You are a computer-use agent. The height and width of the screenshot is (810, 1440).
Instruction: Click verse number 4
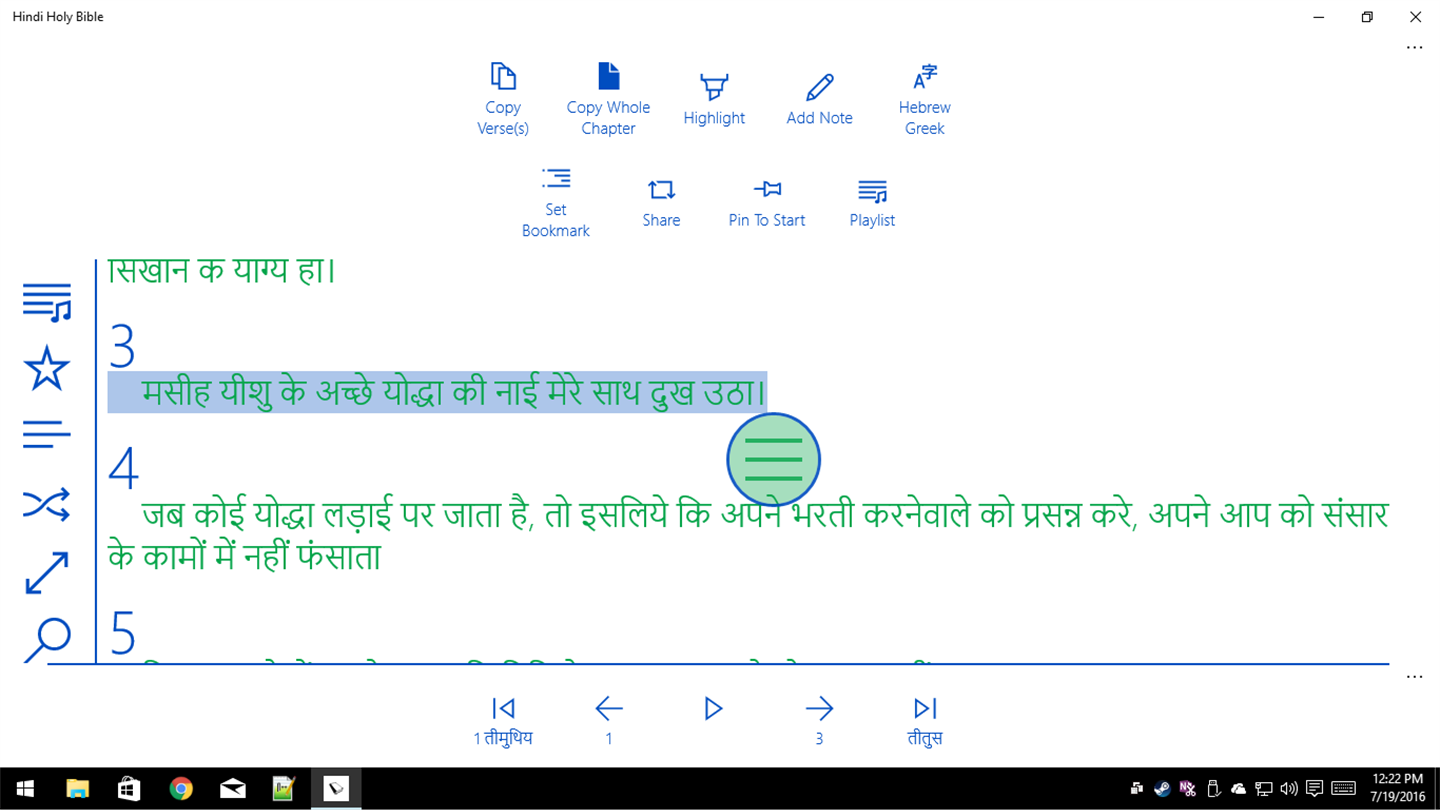[x=123, y=468]
